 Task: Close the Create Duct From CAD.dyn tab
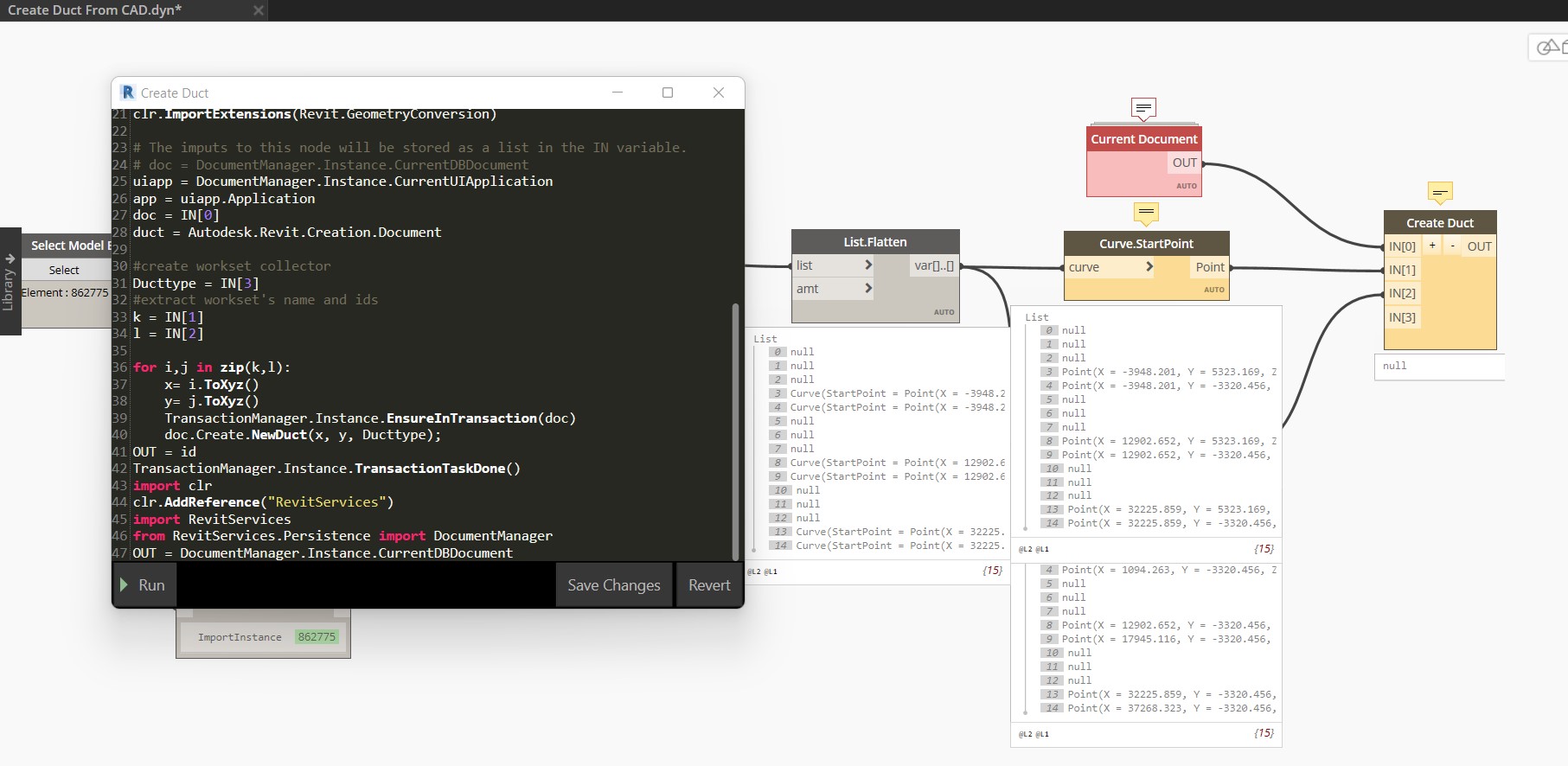(x=258, y=10)
